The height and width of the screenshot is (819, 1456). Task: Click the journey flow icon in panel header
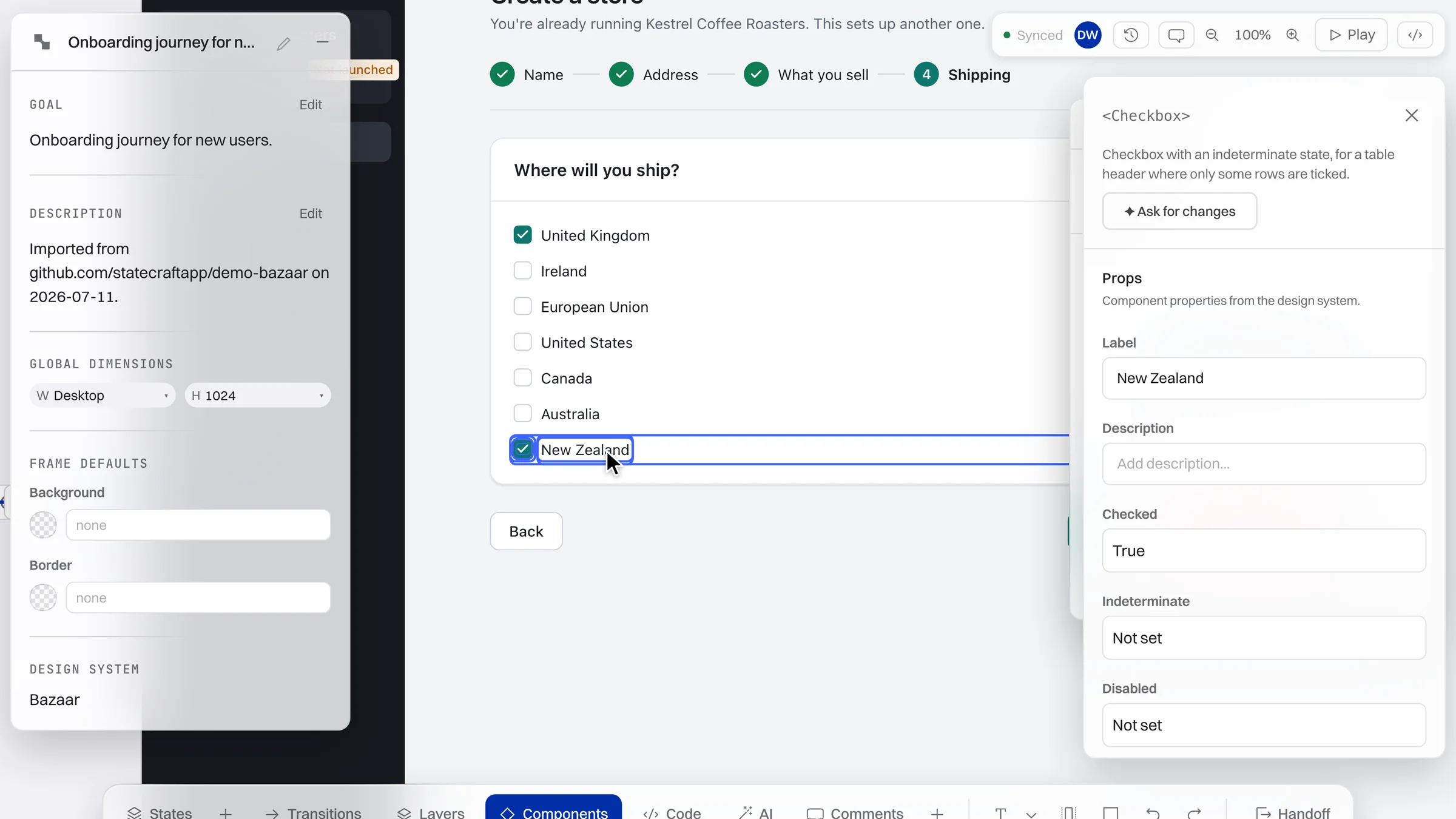tap(42, 42)
